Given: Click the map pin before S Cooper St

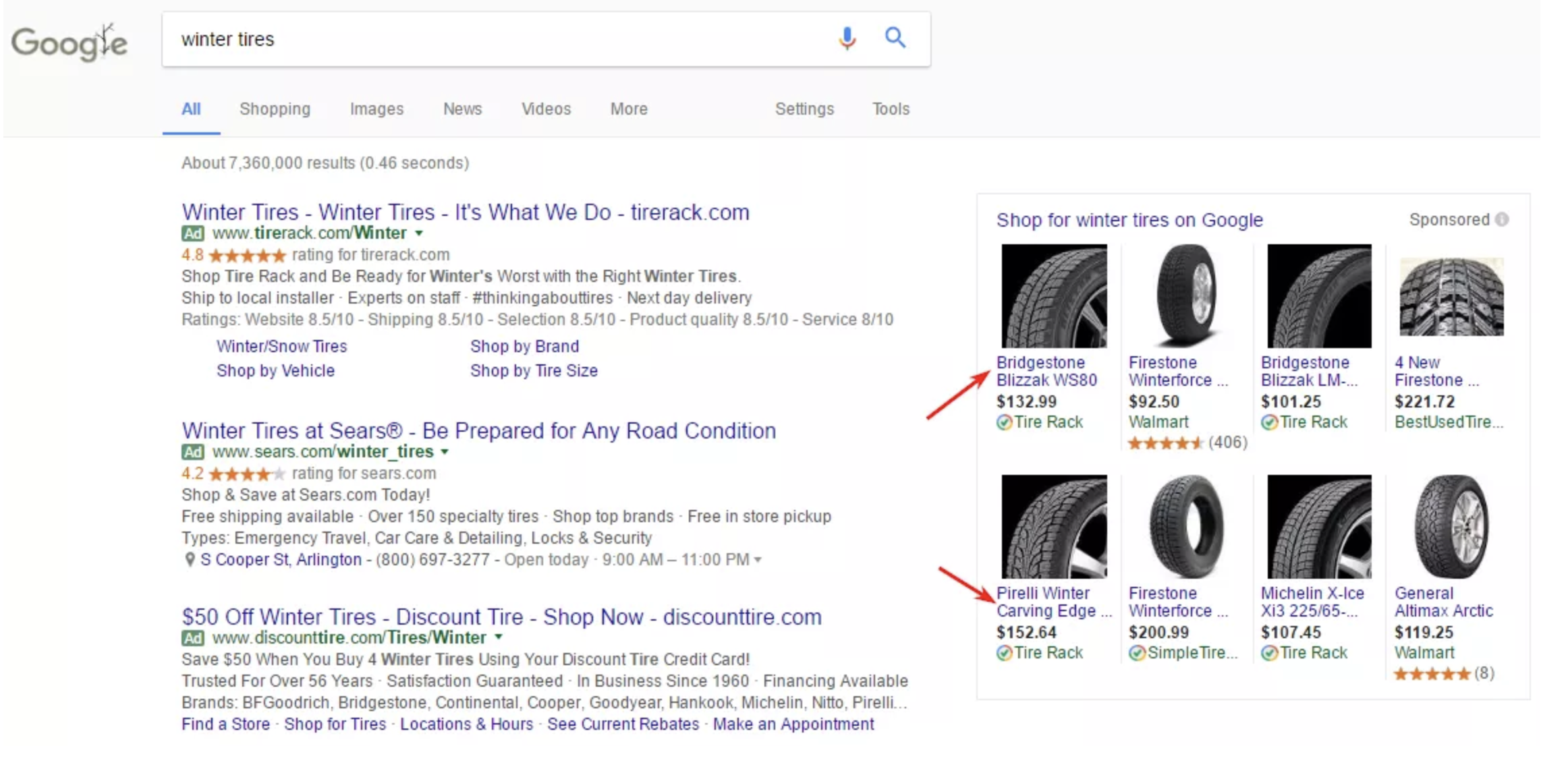Looking at the screenshot, I should tap(190, 559).
